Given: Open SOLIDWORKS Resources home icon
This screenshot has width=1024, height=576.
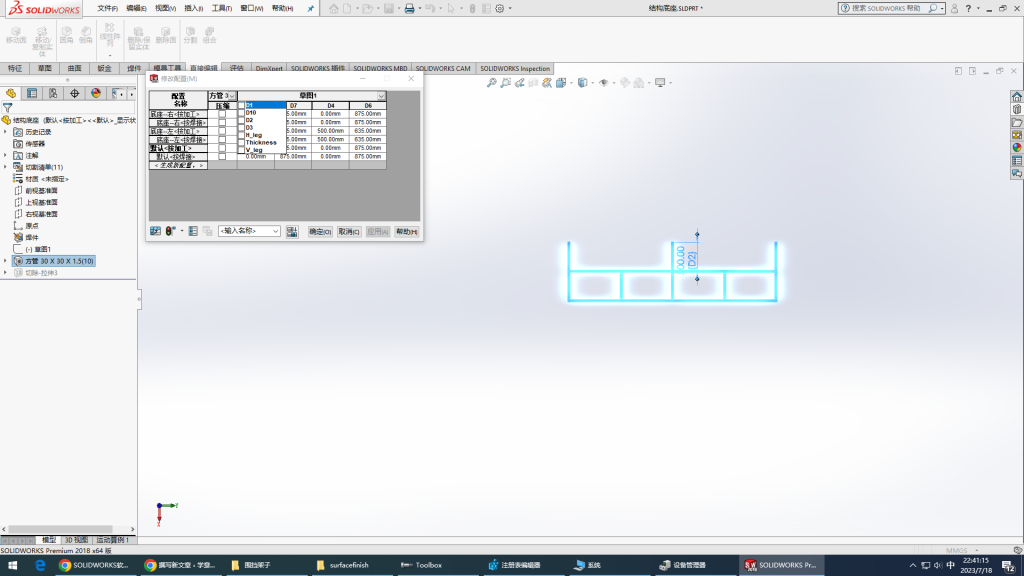Looking at the screenshot, I should (x=1017, y=97).
